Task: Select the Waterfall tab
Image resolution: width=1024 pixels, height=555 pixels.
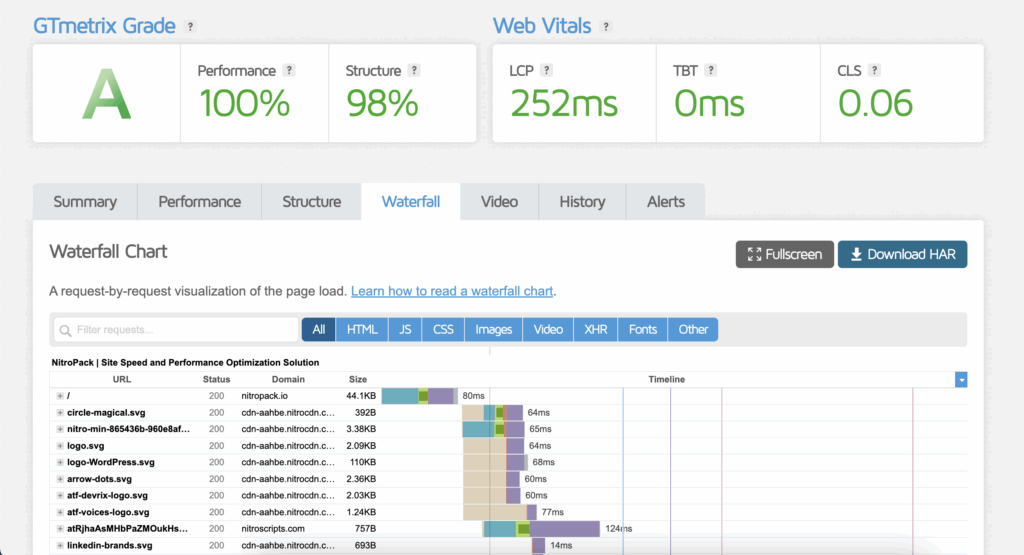Action: click(411, 202)
